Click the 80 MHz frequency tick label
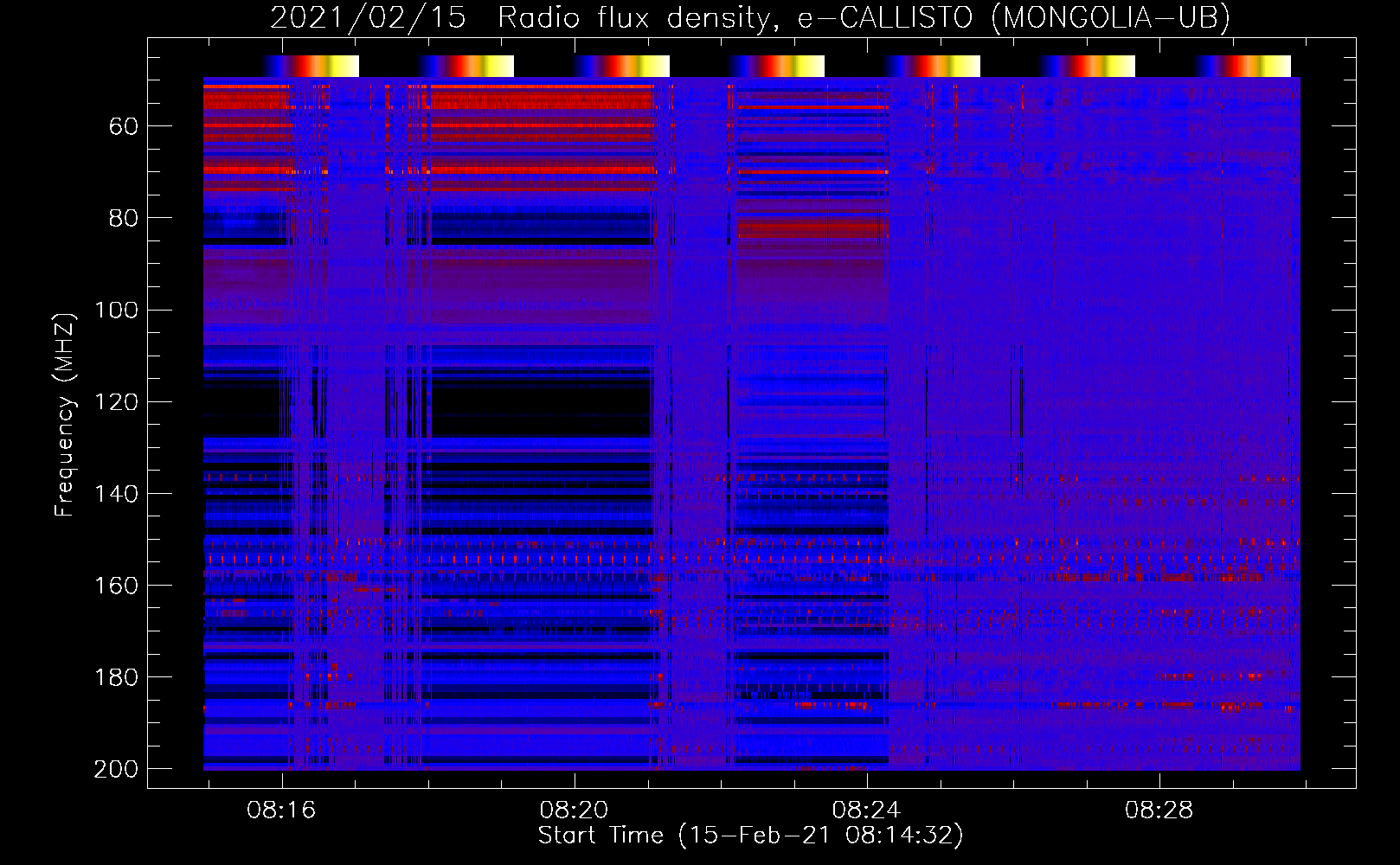The height and width of the screenshot is (865, 1400). (x=124, y=219)
